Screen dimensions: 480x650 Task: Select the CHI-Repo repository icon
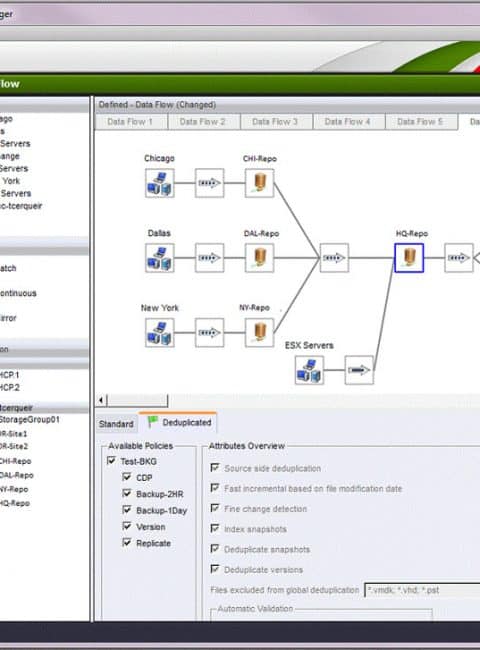coord(259,183)
